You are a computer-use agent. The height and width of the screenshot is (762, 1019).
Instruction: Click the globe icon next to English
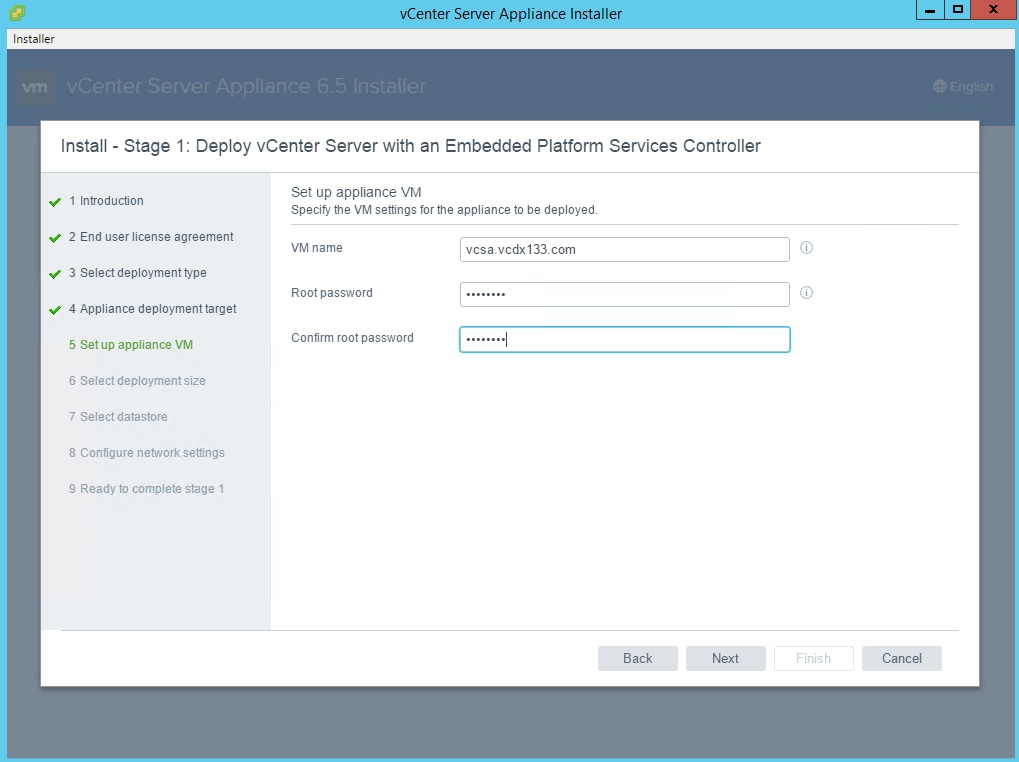[x=939, y=87]
